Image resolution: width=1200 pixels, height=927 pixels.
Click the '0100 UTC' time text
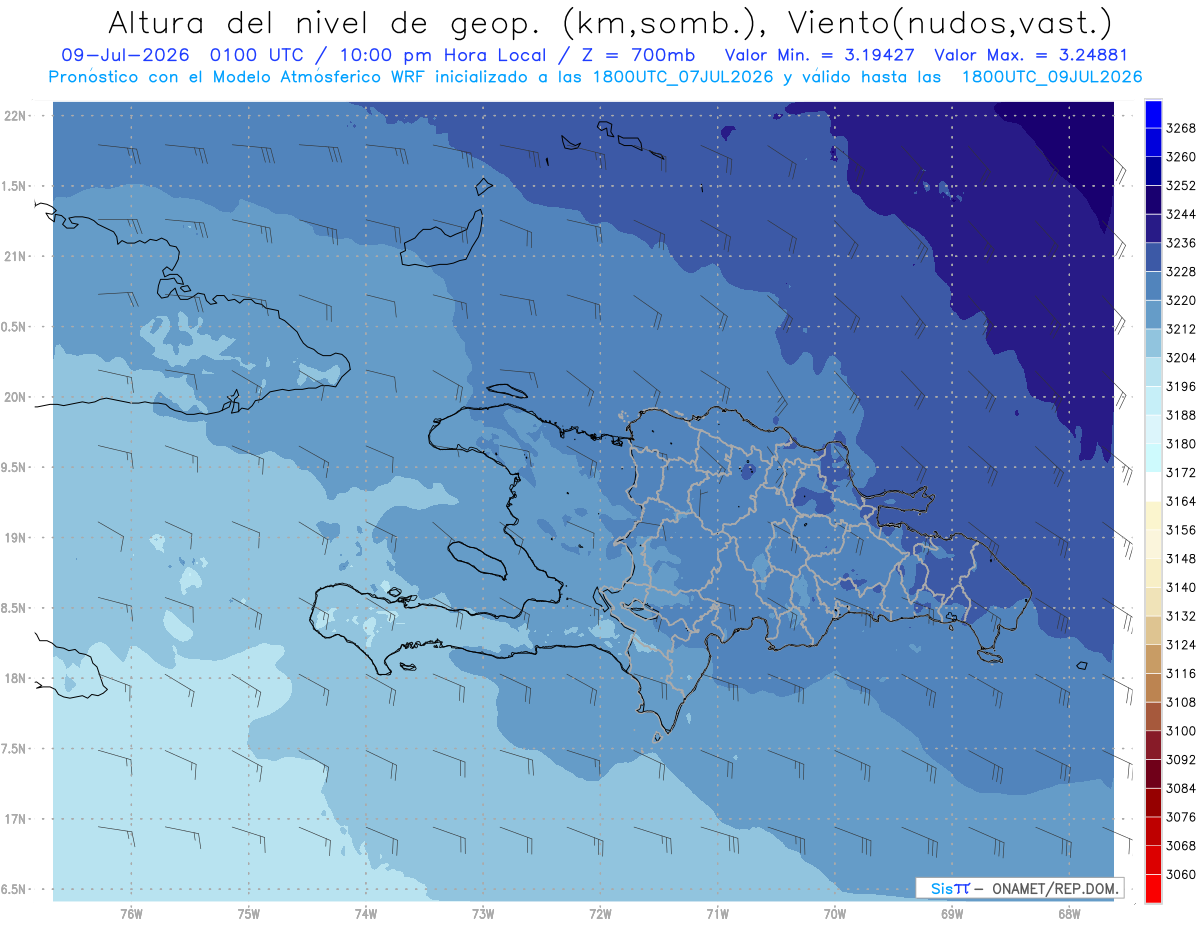point(261,56)
